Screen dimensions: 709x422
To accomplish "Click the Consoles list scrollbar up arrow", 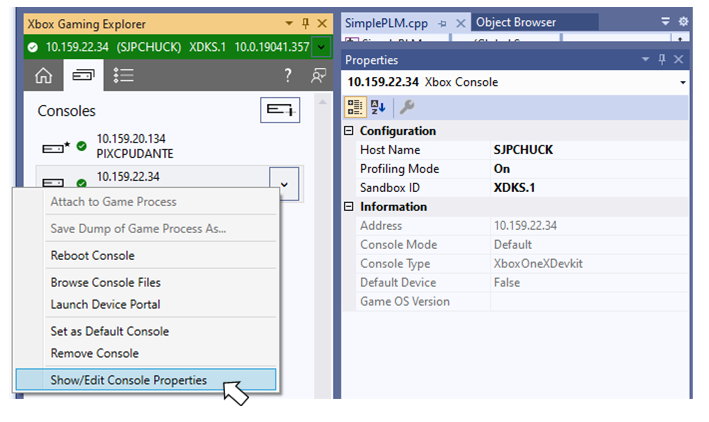I will (322, 102).
